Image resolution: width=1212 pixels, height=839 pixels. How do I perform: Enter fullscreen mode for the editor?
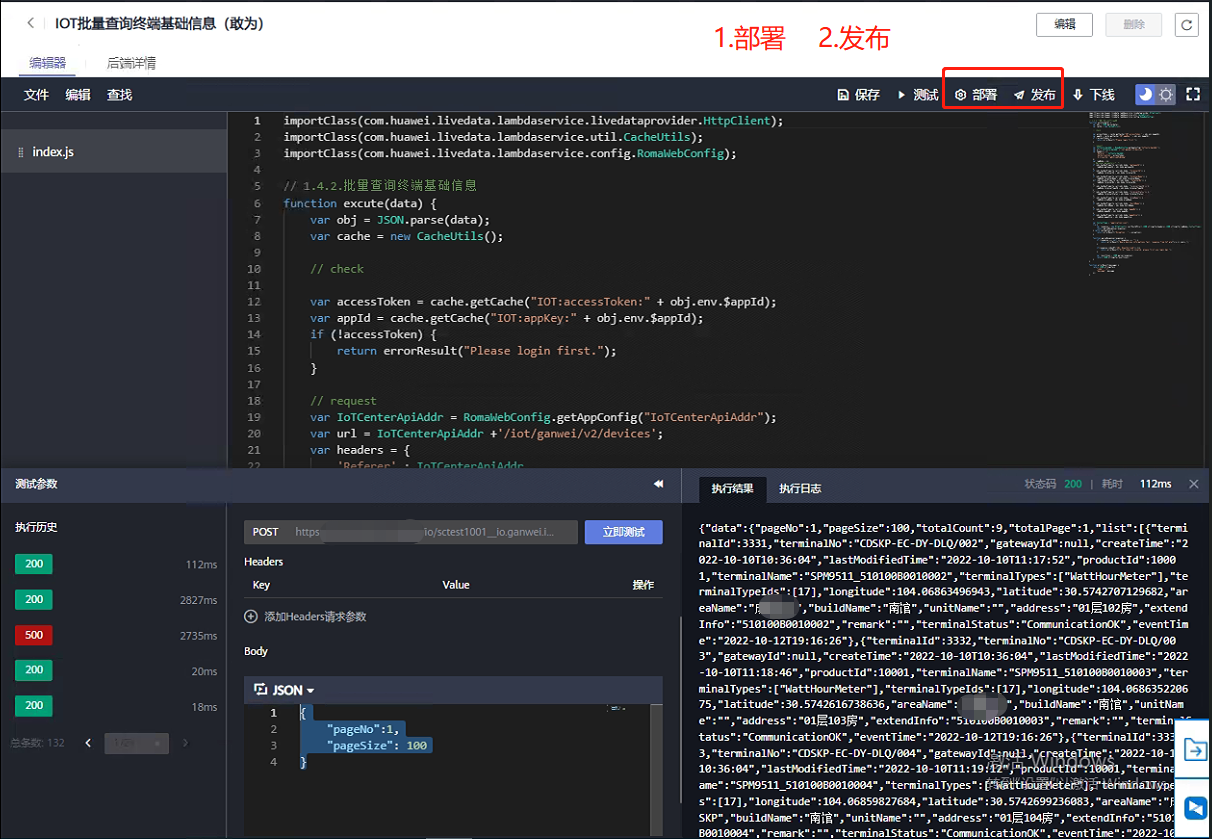[1192, 95]
